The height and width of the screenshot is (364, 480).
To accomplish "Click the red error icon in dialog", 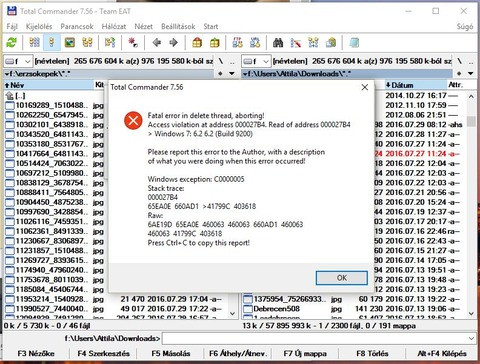I will 133,120.
